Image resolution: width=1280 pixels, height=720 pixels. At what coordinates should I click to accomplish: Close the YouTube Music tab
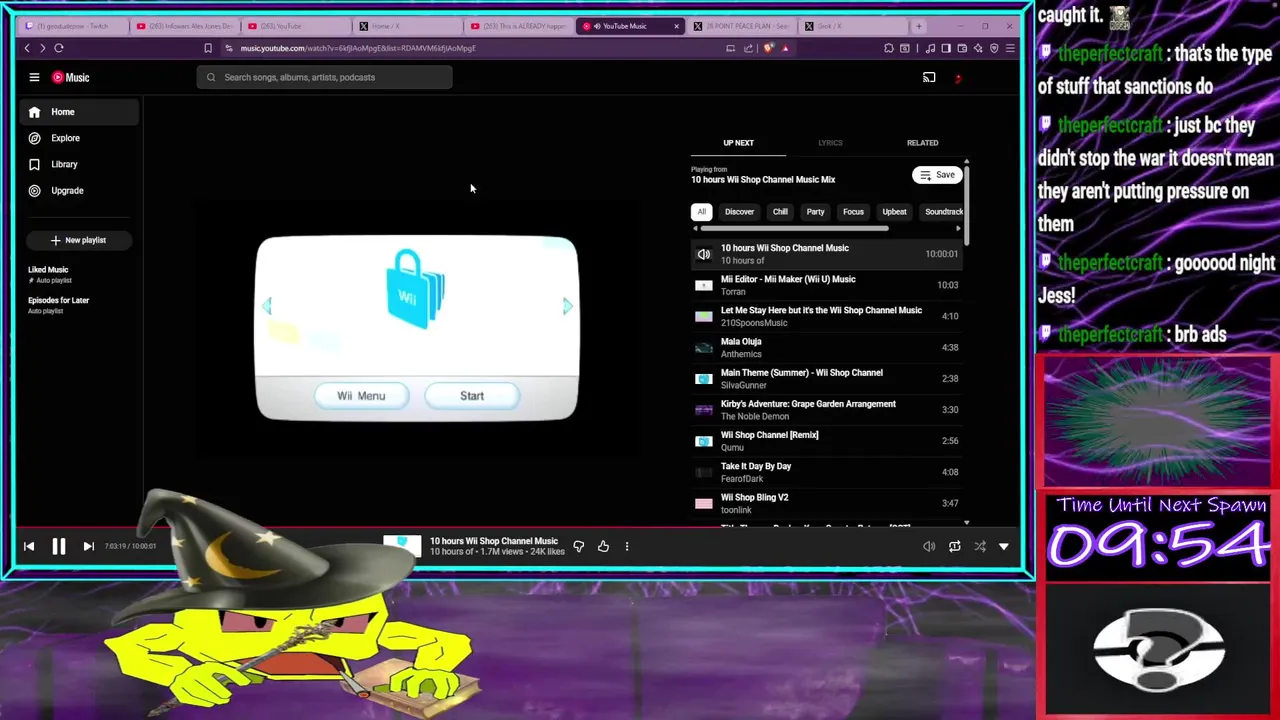[676, 26]
